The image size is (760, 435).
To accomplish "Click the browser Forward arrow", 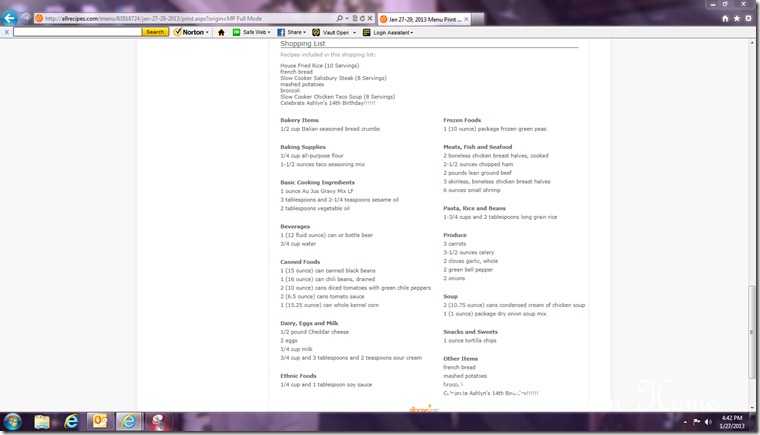I will 25,18.
